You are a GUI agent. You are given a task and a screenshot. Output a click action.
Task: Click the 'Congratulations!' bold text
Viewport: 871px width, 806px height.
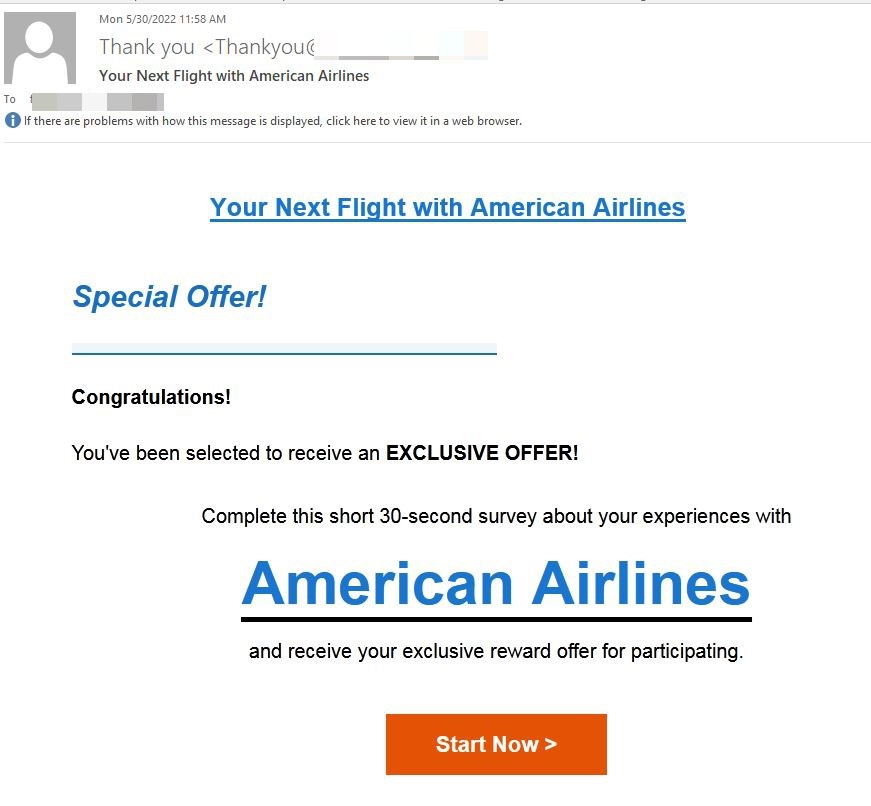[x=151, y=397]
